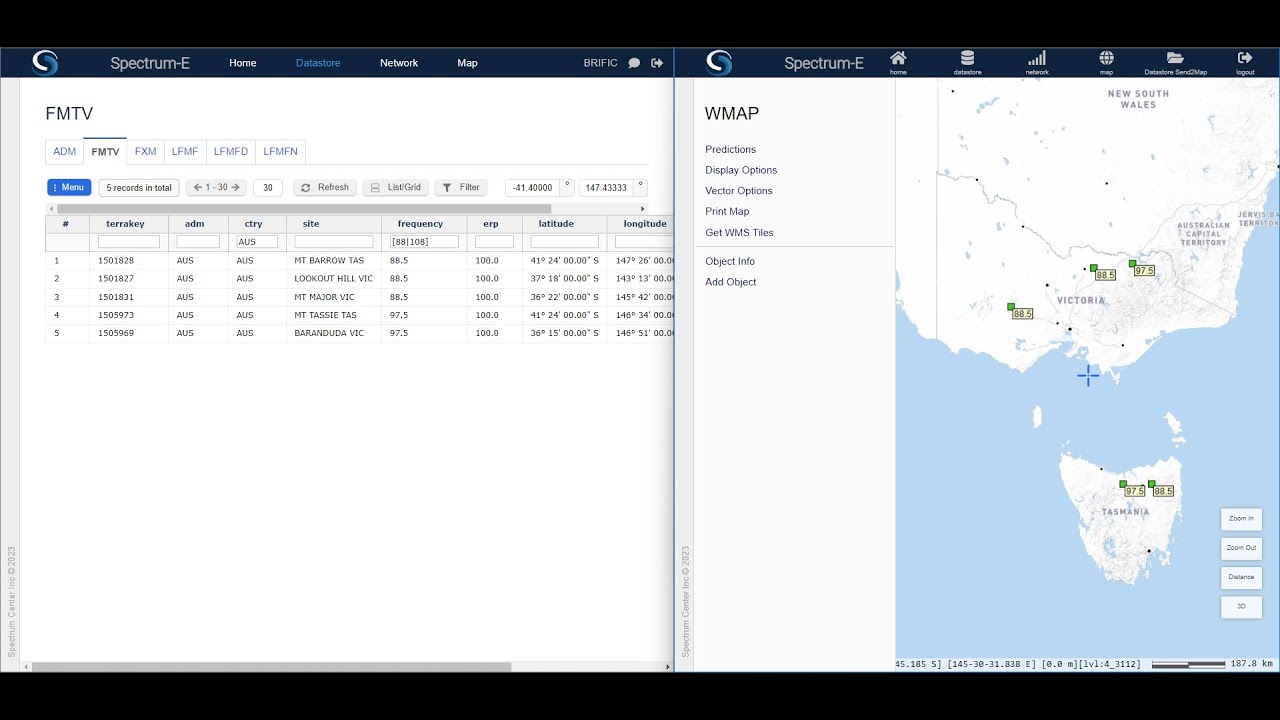Switch to FXM tab
This screenshot has width=1280, height=720.
[x=146, y=152]
